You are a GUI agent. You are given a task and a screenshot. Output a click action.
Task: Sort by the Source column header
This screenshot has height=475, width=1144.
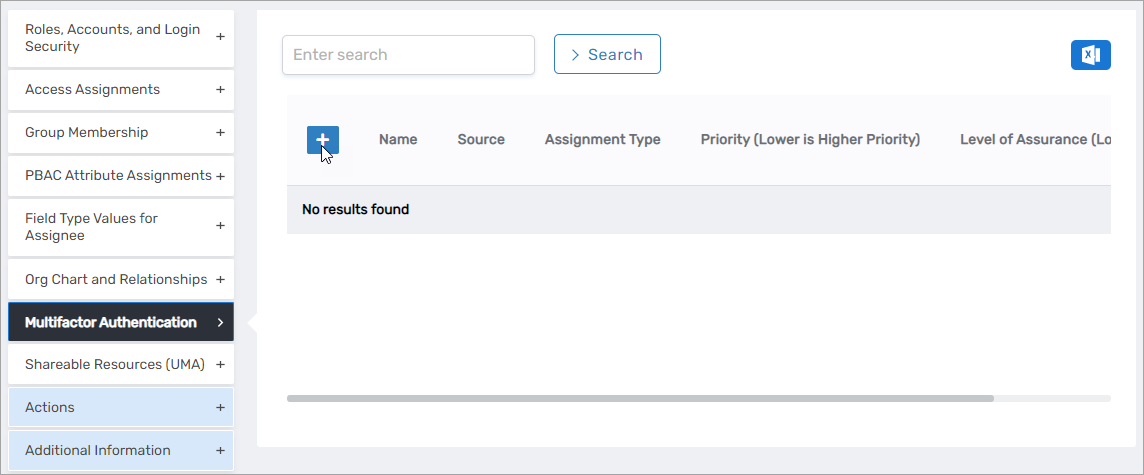[481, 140]
